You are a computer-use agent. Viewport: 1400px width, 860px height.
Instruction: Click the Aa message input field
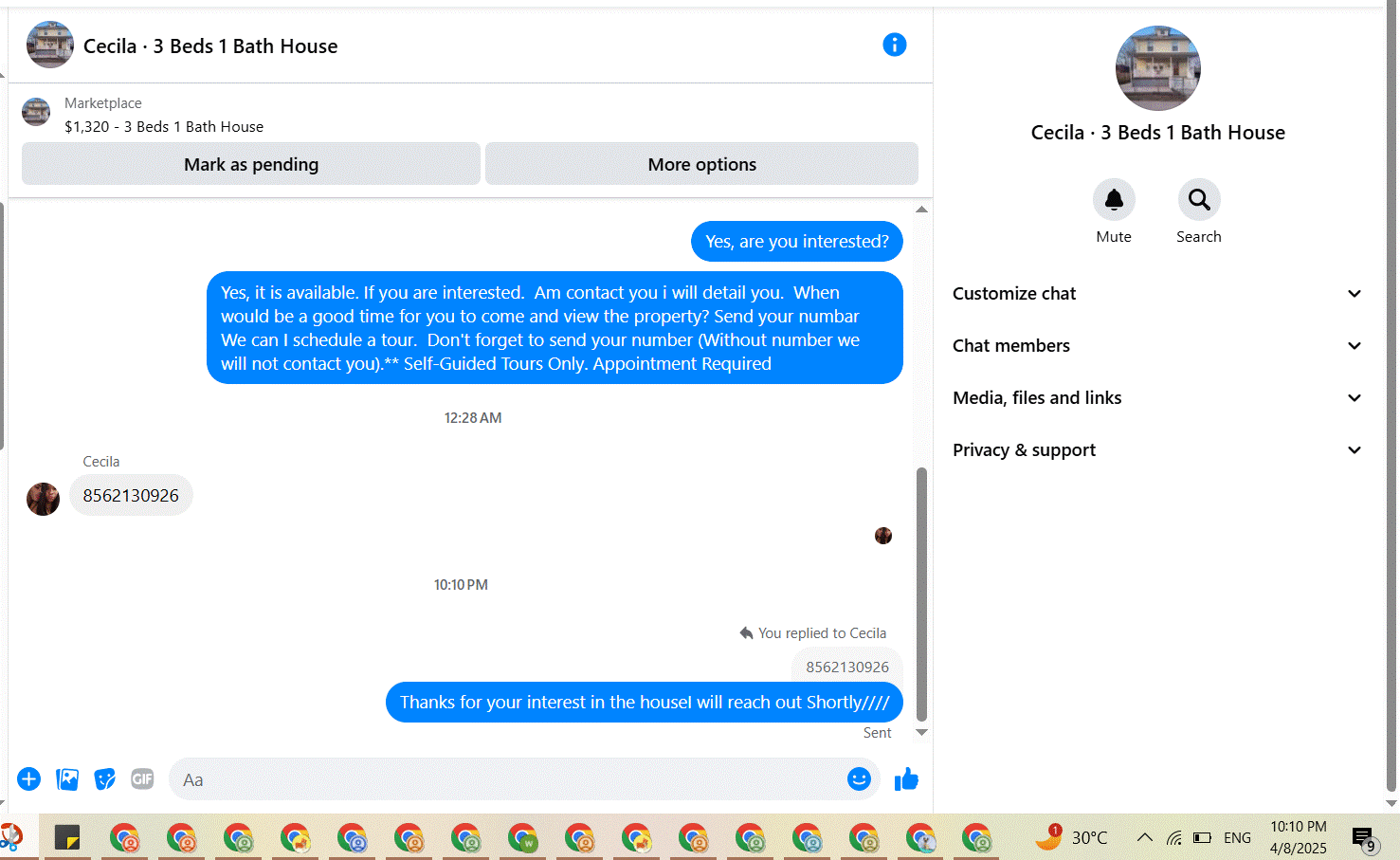(507, 779)
